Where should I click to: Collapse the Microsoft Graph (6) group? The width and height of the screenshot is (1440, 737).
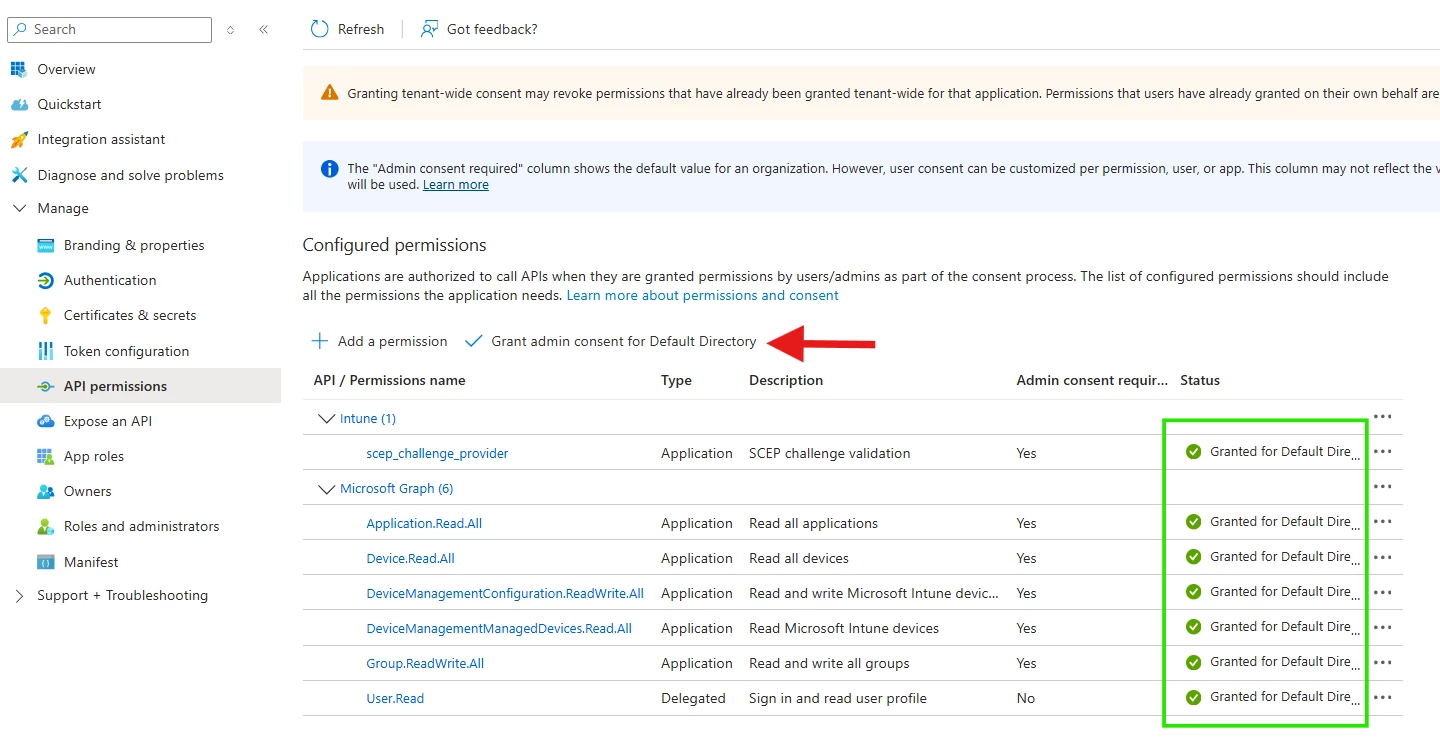pos(326,489)
